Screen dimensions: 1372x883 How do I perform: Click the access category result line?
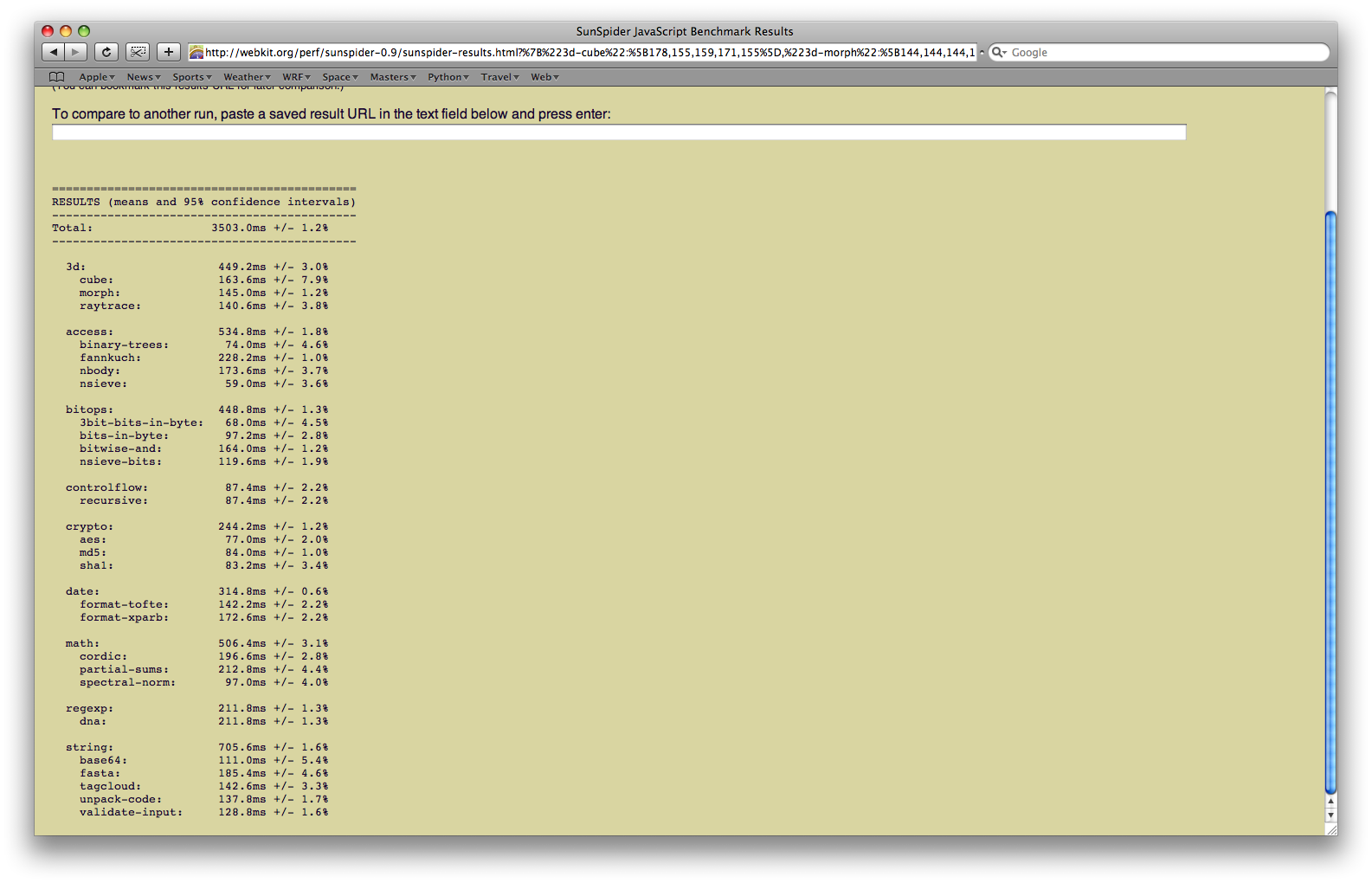click(x=197, y=332)
